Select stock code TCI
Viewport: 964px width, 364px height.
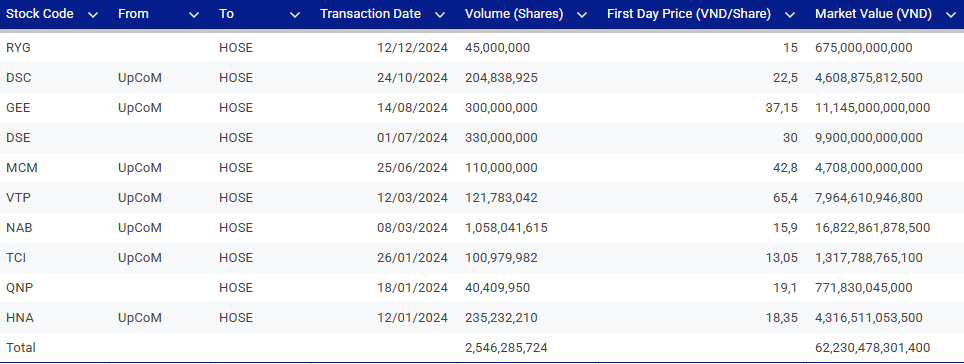tap(16, 258)
